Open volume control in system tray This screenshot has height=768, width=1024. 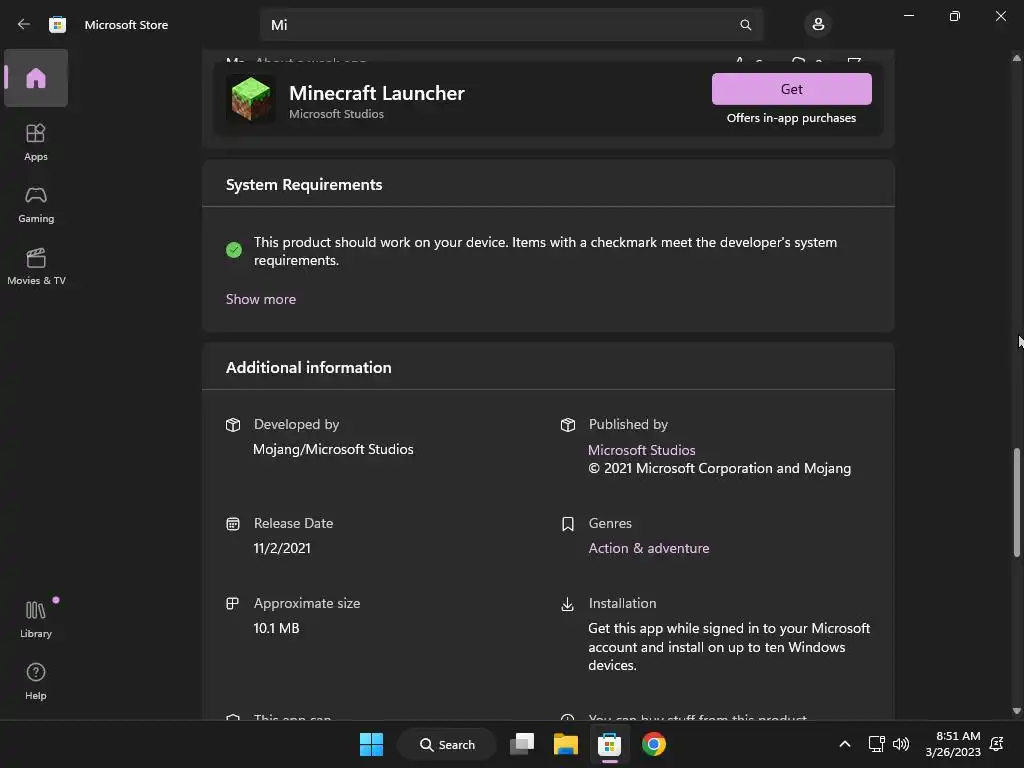[901, 744]
